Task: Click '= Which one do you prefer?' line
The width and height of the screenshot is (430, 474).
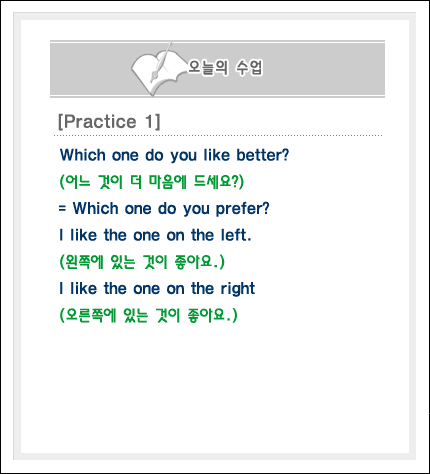Action: 164,209
